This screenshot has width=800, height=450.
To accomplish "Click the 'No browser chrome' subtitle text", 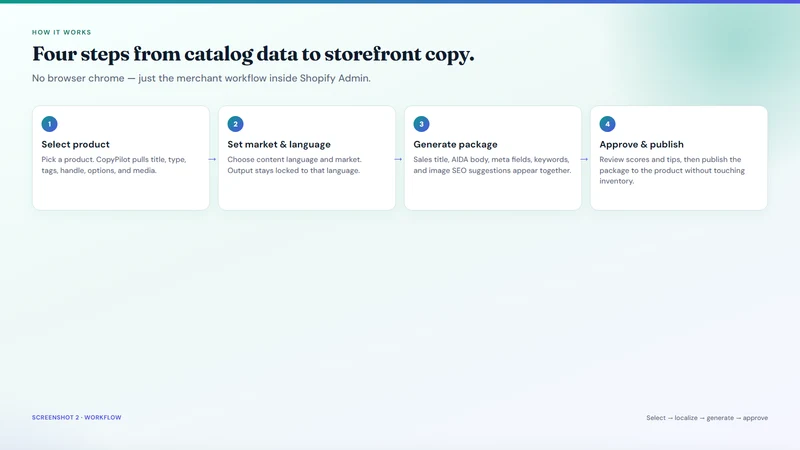I will pos(201,78).
